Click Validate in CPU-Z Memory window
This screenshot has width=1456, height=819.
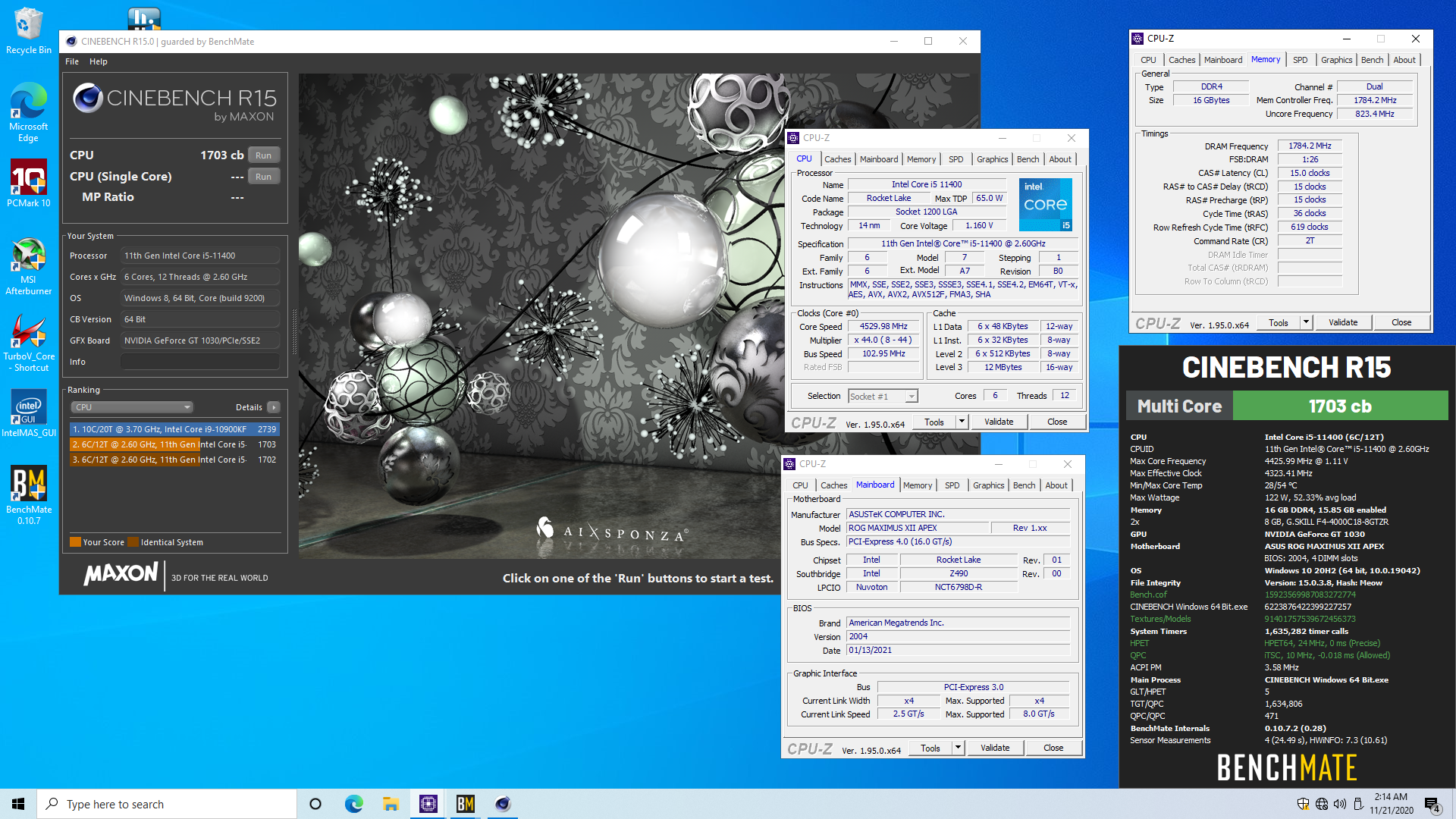1343,322
